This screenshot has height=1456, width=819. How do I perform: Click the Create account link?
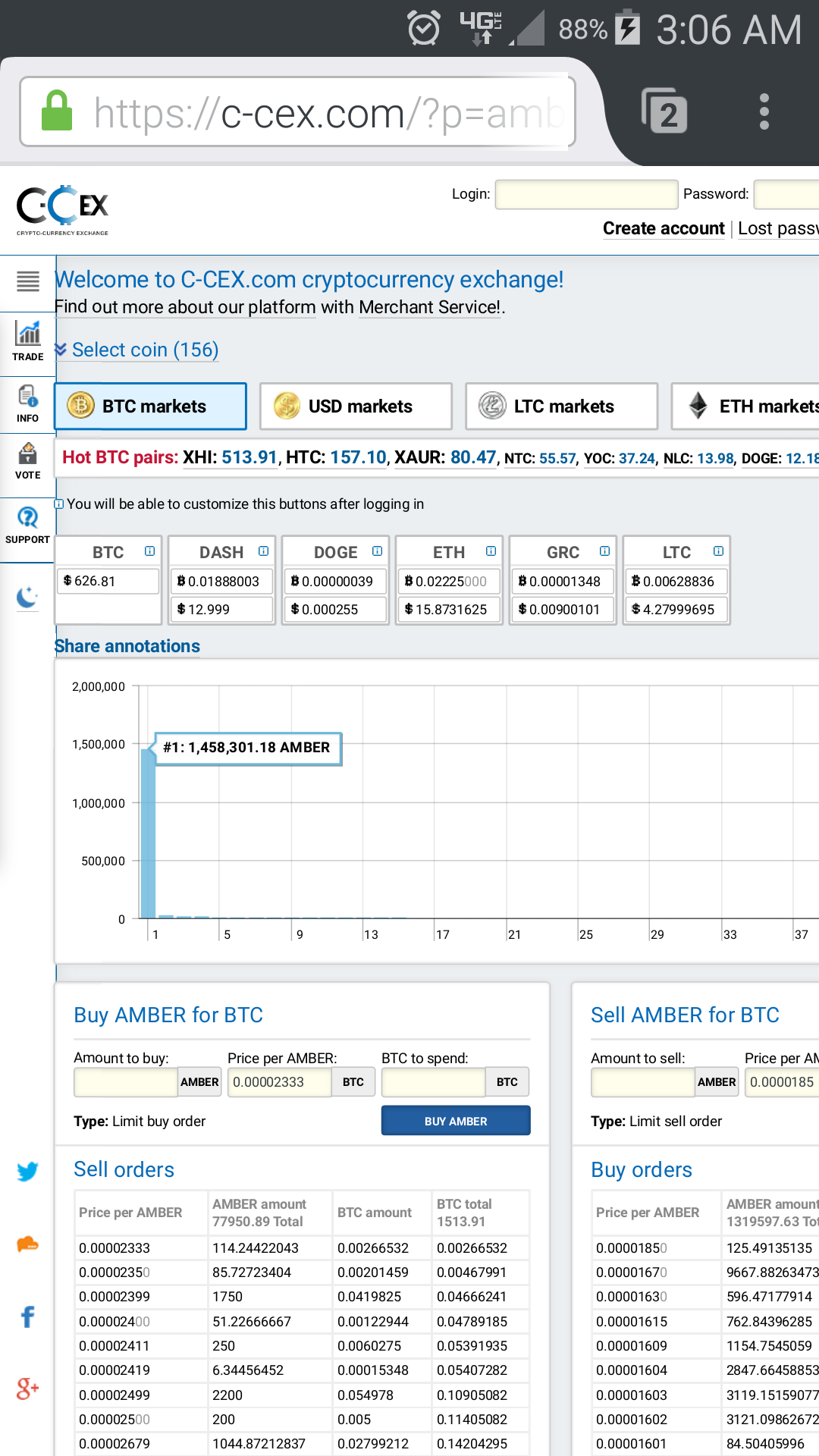[664, 228]
